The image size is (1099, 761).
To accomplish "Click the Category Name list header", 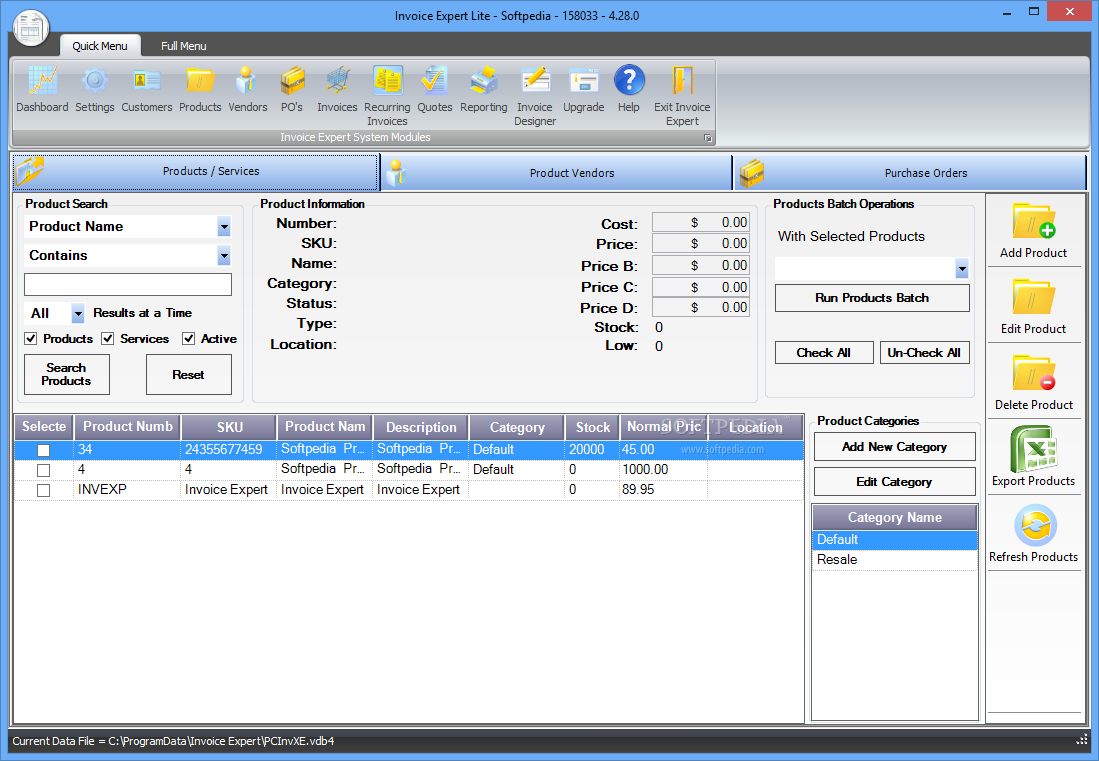I will pyautogui.click(x=894, y=517).
